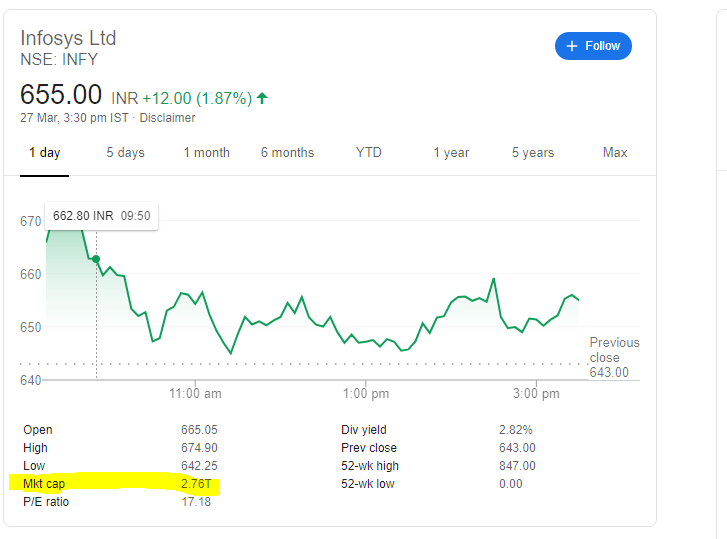Image resolution: width=727 pixels, height=539 pixels.
Task: Switch to the 1 month tab
Action: (206, 153)
